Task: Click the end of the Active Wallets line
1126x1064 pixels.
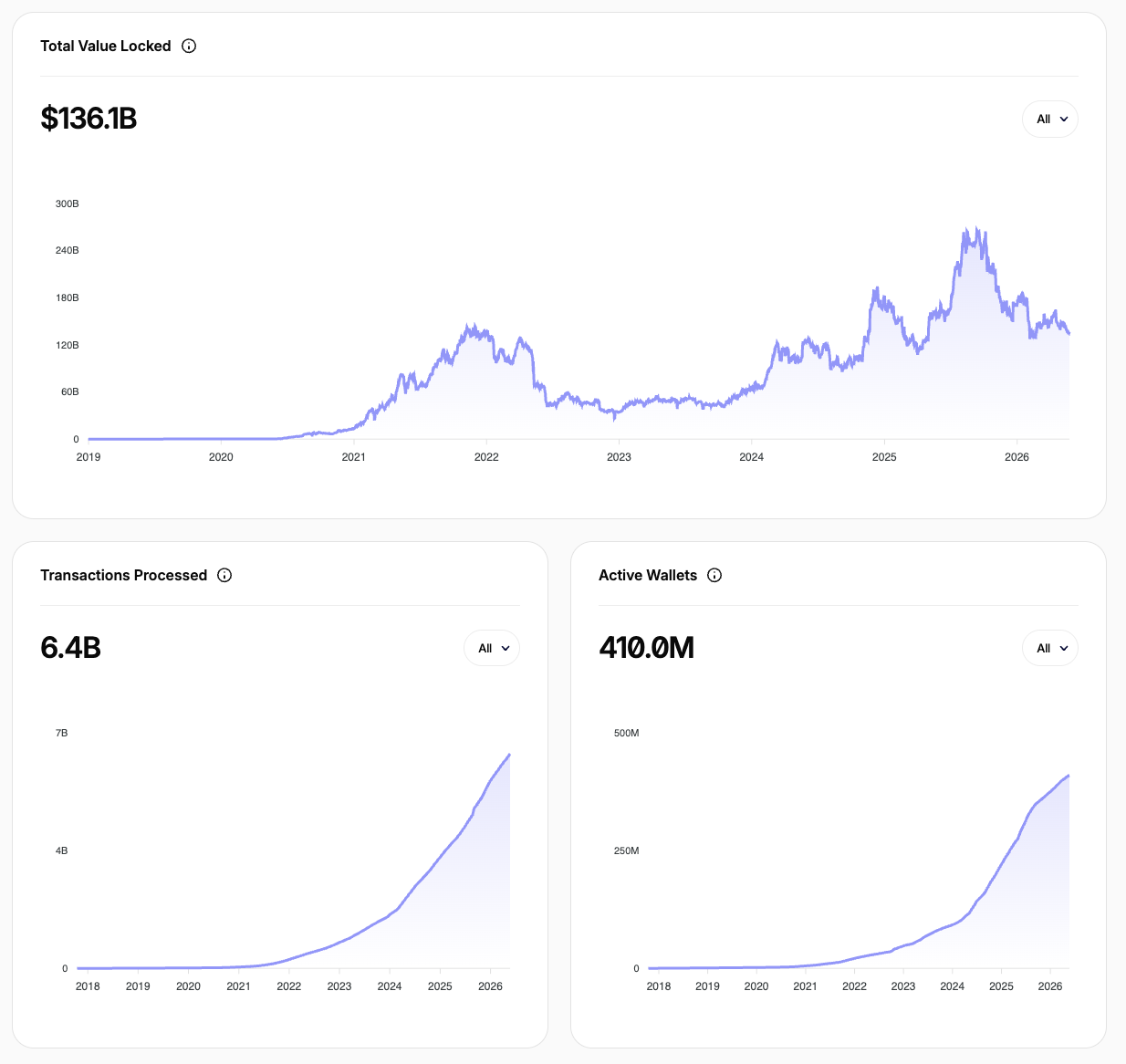Action: (1068, 776)
